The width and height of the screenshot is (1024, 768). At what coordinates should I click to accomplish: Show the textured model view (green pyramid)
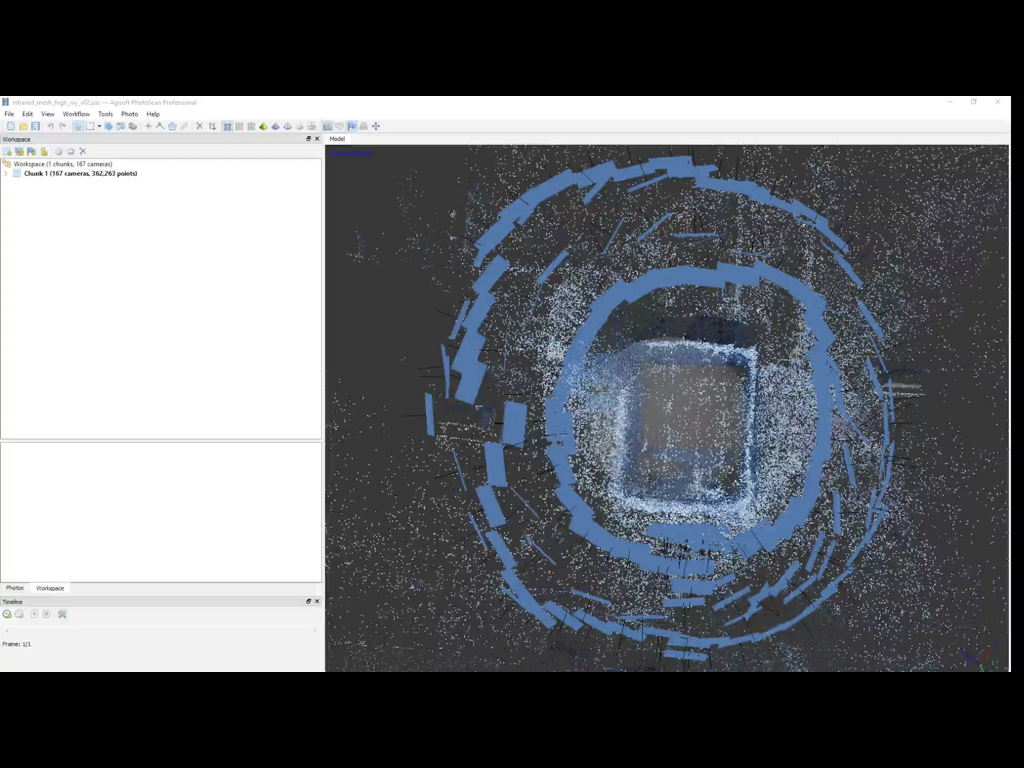(x=263, y=126)
